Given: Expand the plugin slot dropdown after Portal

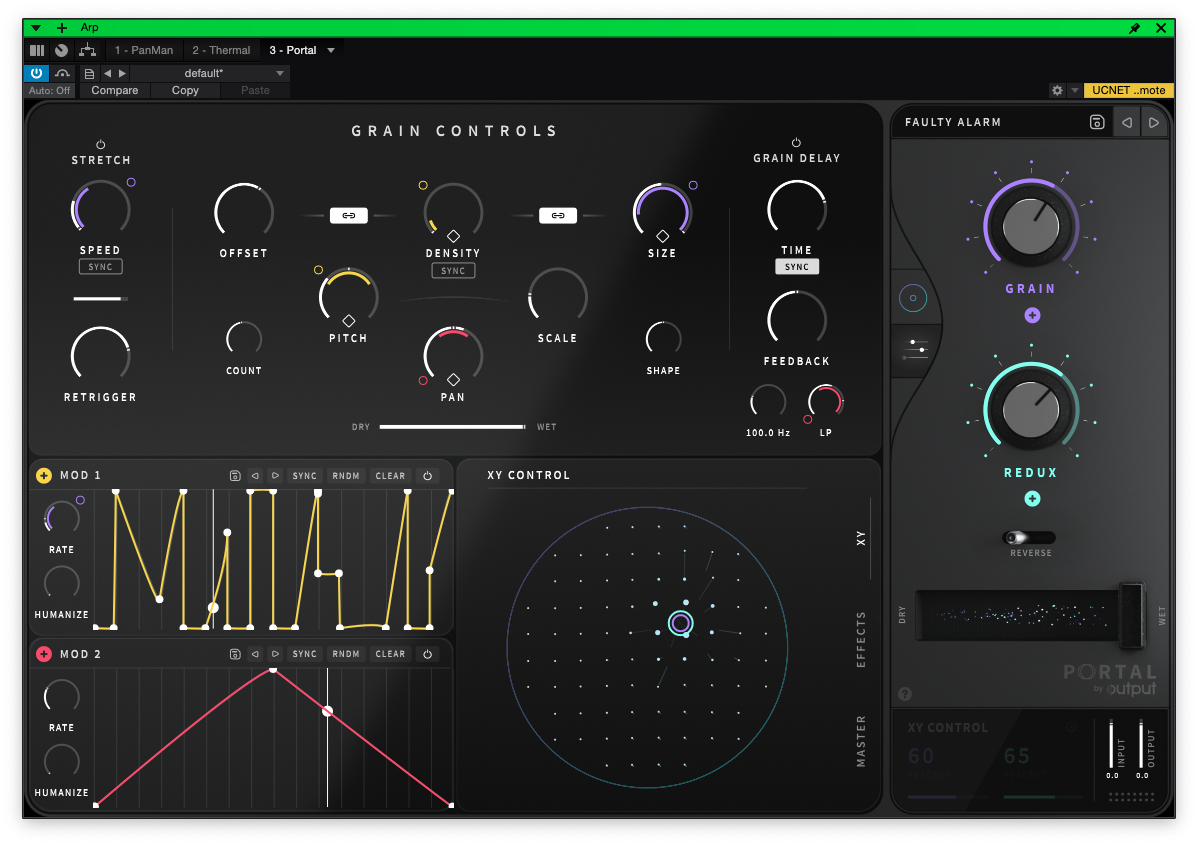Looking at the screenshot, I should pyautogui.click(x=331, y=50).
